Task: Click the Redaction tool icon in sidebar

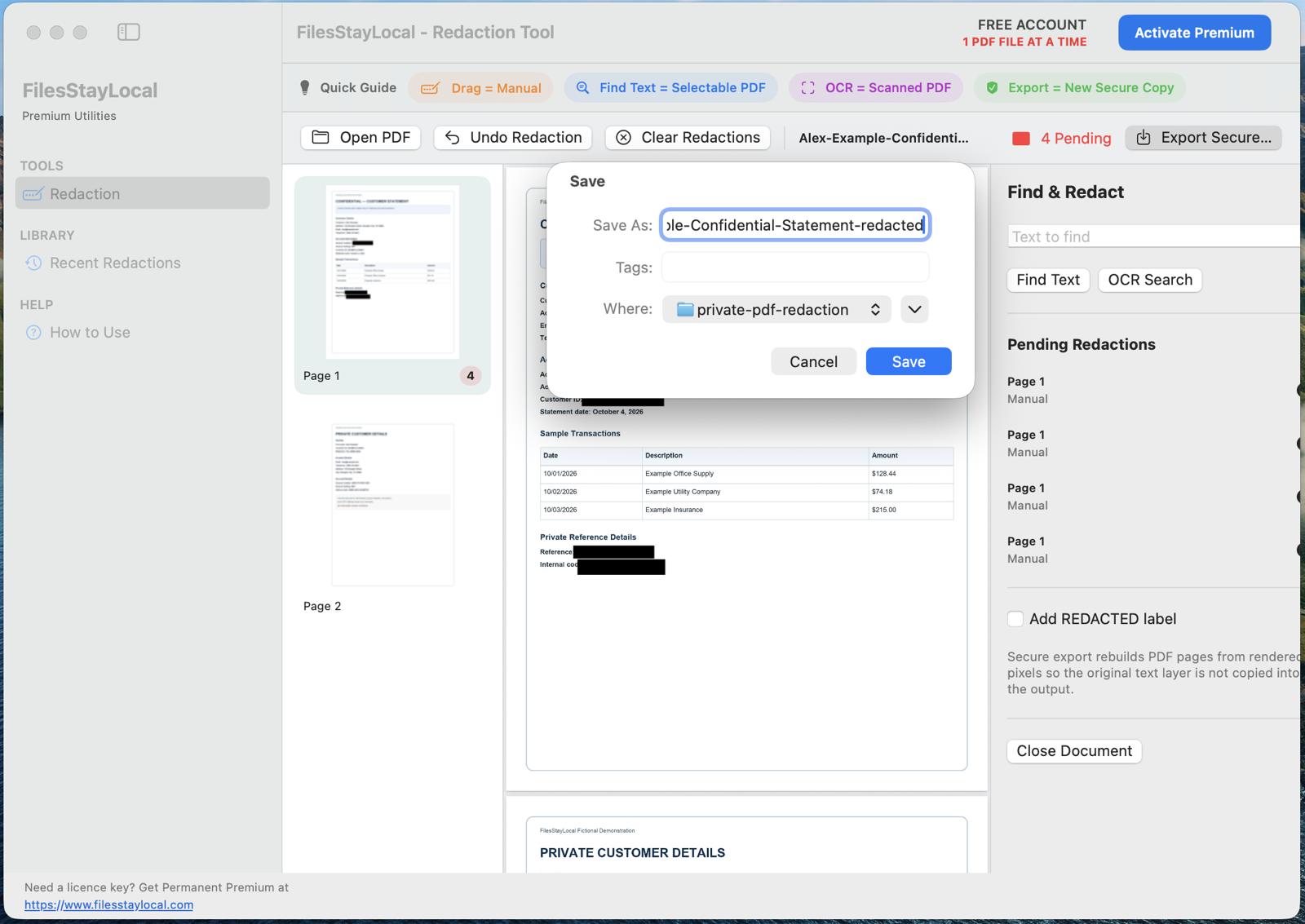Action: [33, 194]
